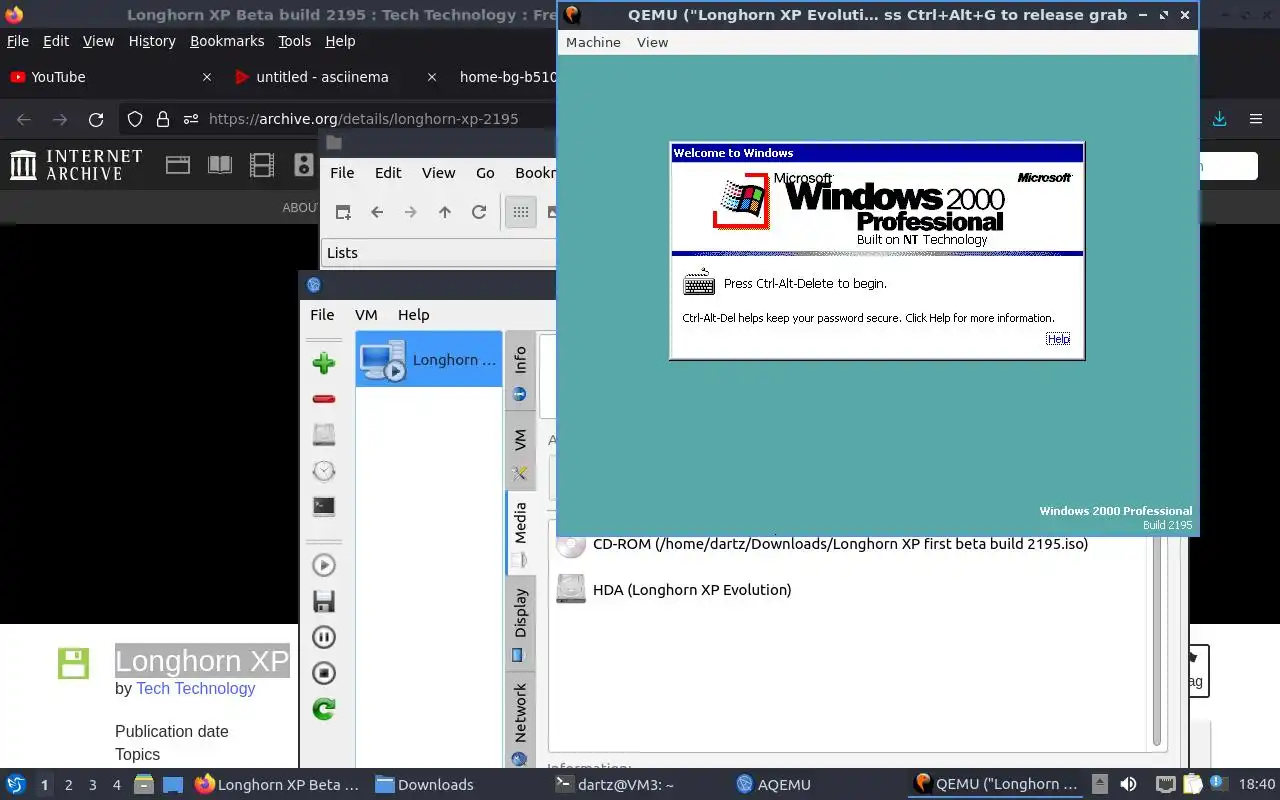Image resolution: width=1280 pixels, height=800 pixels.
Task: Click the Firefox forward arrow
Action: click(60, 119)
